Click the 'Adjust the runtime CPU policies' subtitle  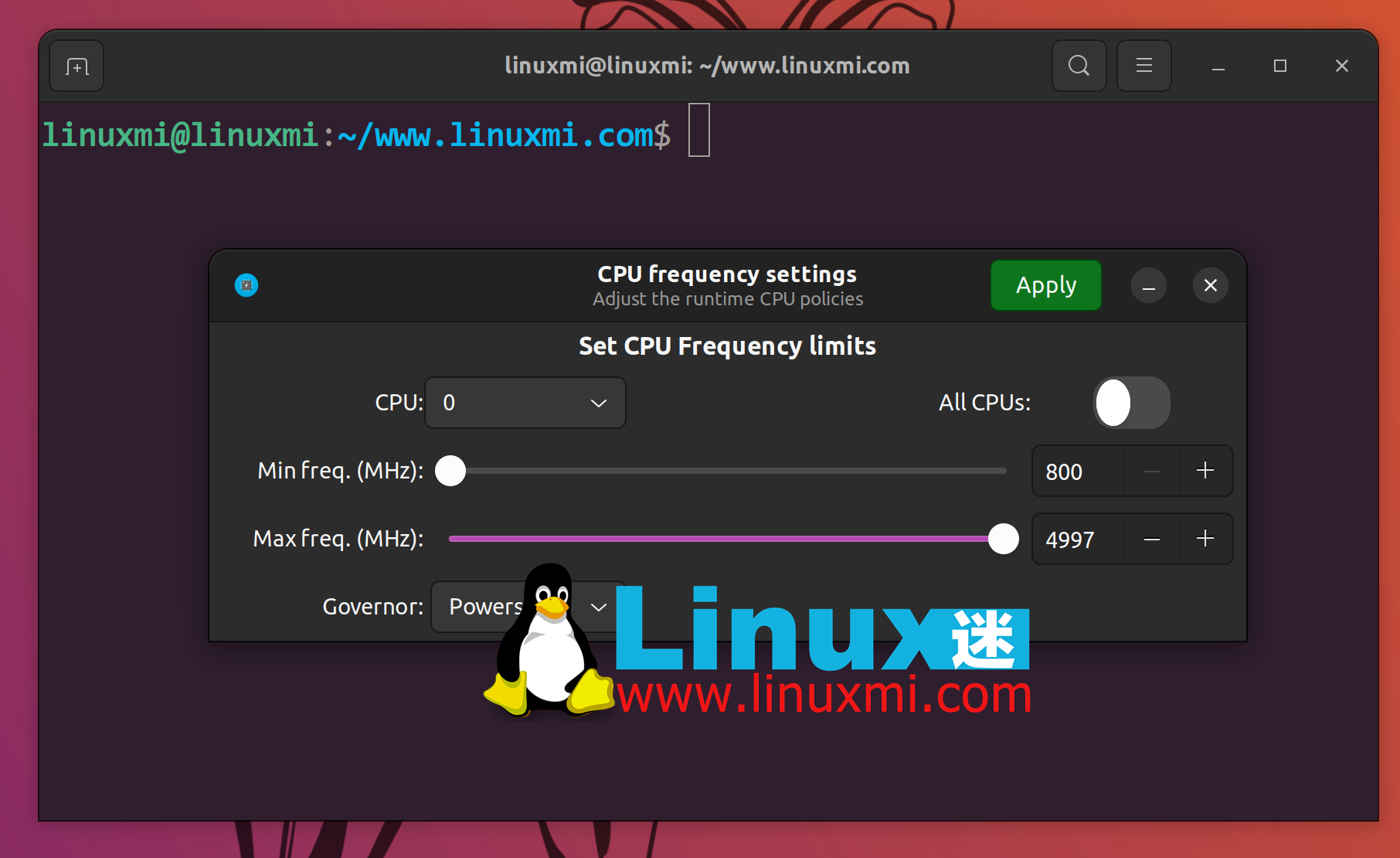tap(728, 299)
